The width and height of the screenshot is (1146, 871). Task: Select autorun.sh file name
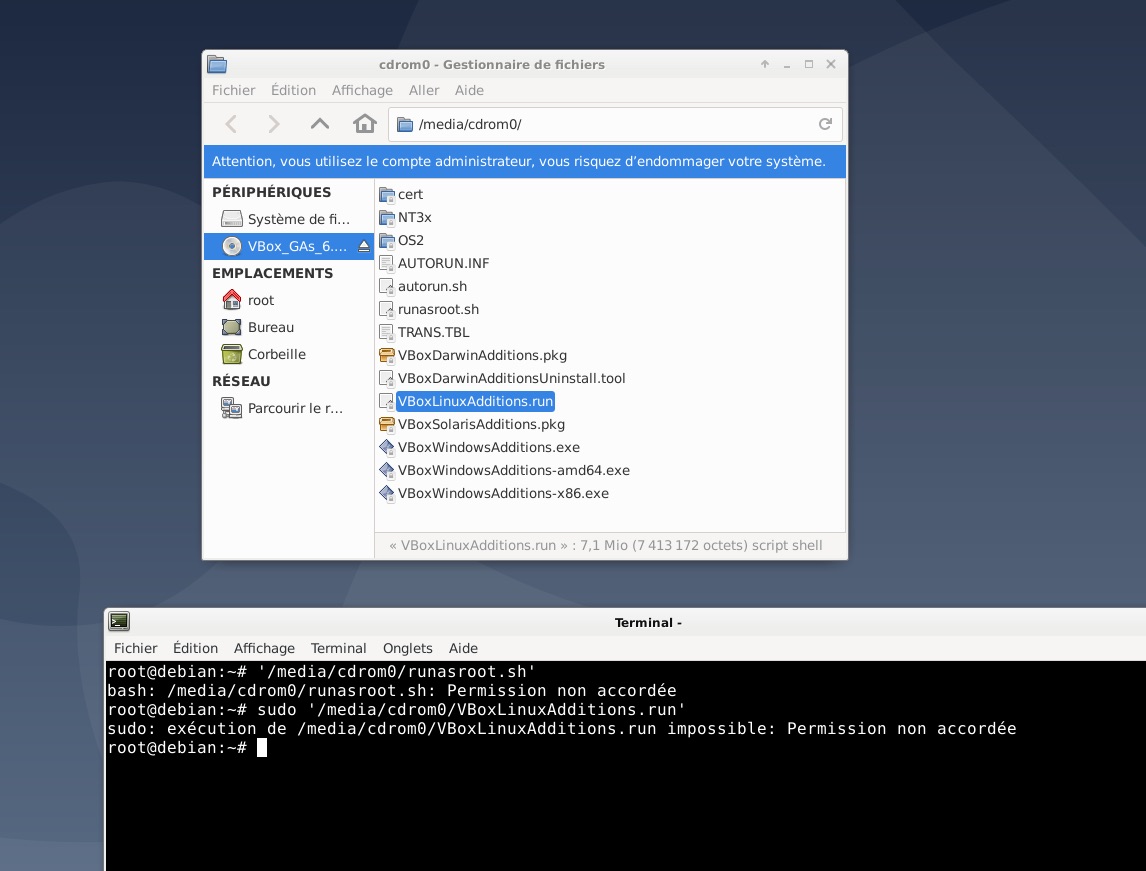[x=432, y=286]
